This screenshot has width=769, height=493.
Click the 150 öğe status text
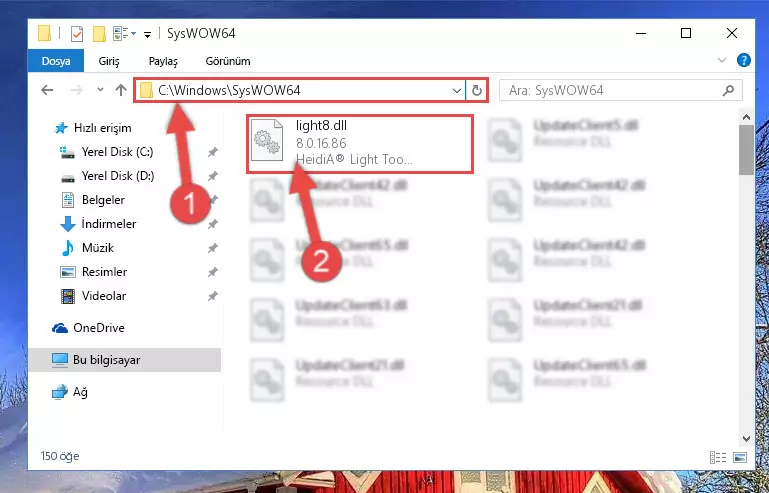pos(60,456)
